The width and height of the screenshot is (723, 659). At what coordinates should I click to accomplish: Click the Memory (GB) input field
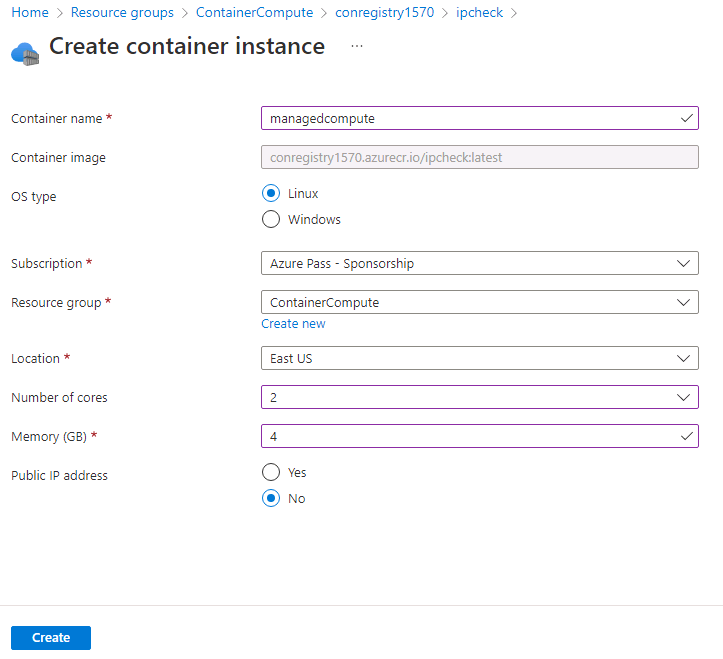(480, 436)
